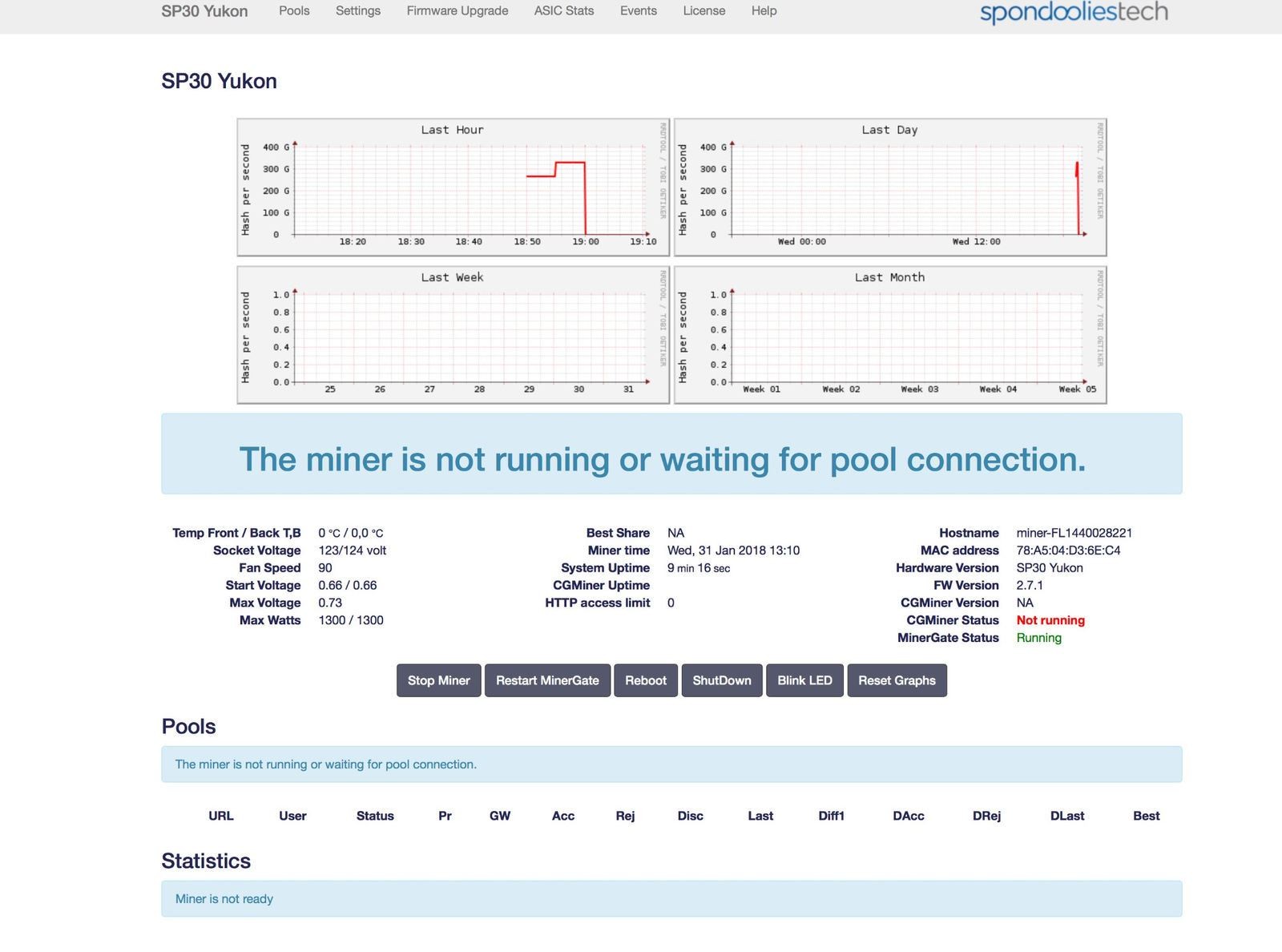Click the Status column header
Screen dimensions: 1282x952
tap(375, 816)
